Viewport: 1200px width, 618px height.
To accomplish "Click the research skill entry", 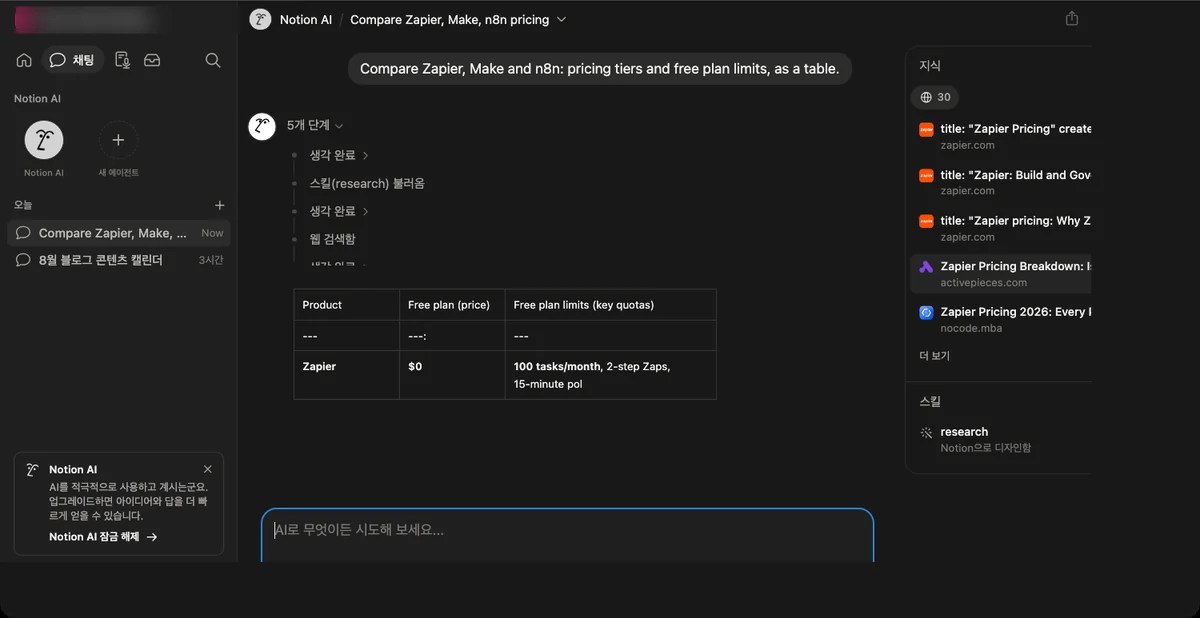I will pyautogui.click(x=1001, y=439).
